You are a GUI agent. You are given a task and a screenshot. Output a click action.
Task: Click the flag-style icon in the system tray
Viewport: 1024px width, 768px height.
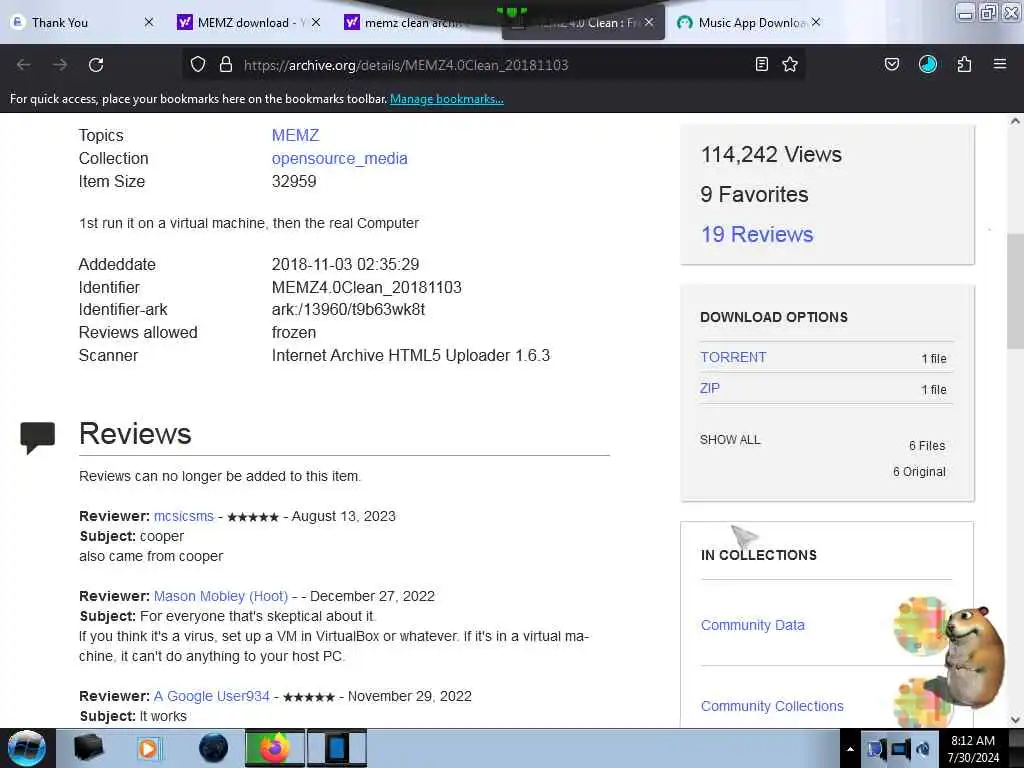[876, 749]
